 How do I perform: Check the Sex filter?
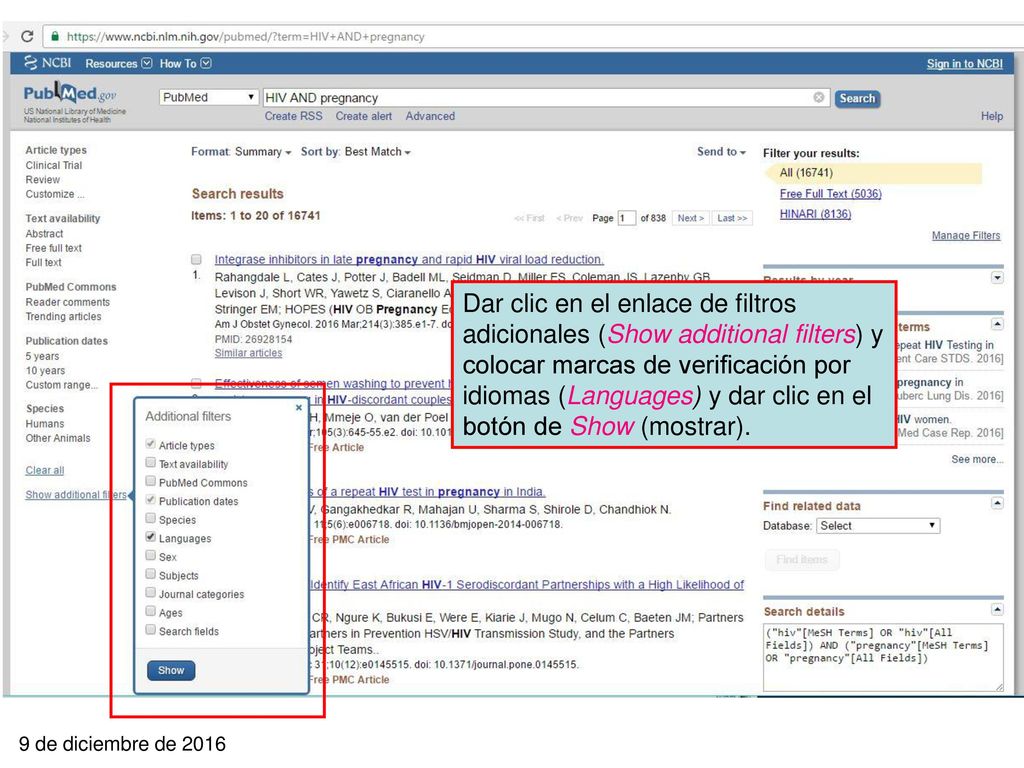(150, 556)
